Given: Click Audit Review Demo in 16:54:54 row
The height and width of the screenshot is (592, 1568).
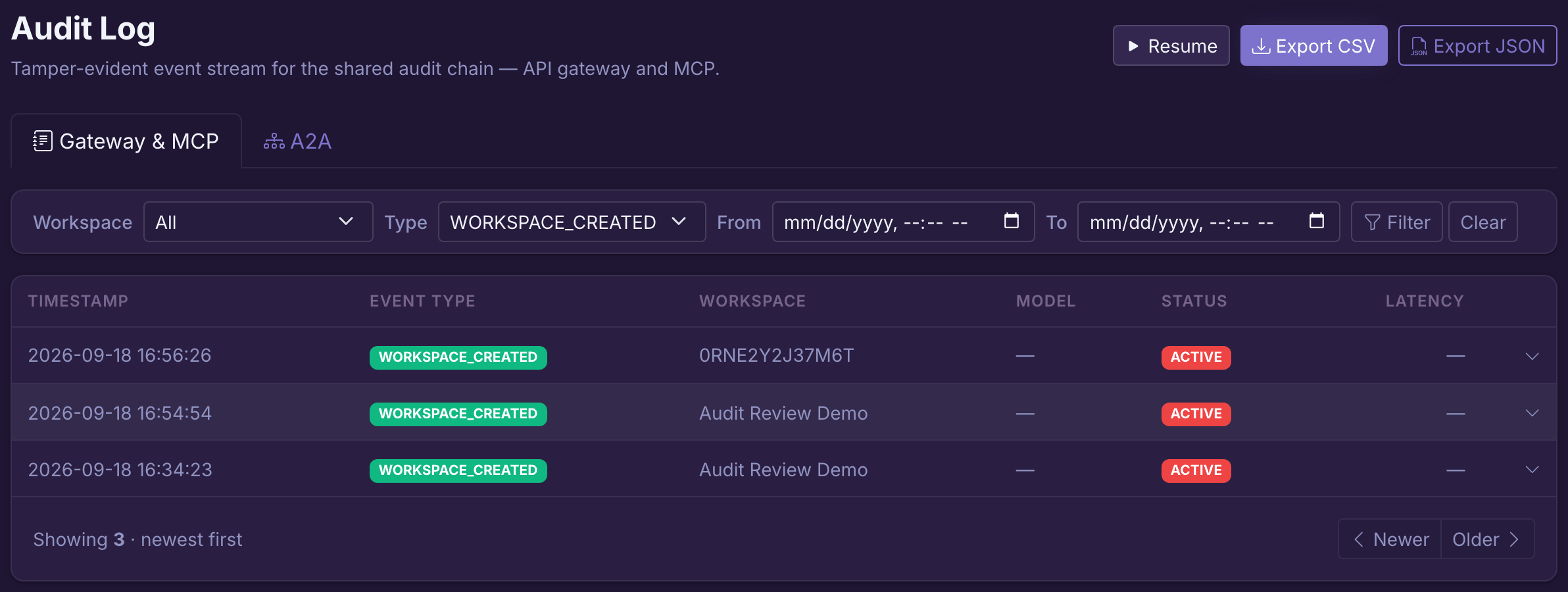Looking at the screenshot, I should [783, 413].
